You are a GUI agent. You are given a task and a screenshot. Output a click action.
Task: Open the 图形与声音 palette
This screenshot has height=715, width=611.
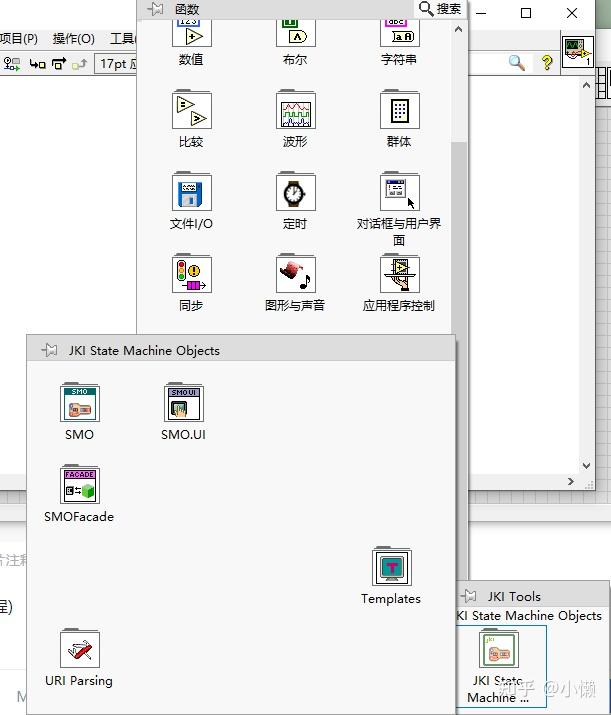[x=295, y=274]
